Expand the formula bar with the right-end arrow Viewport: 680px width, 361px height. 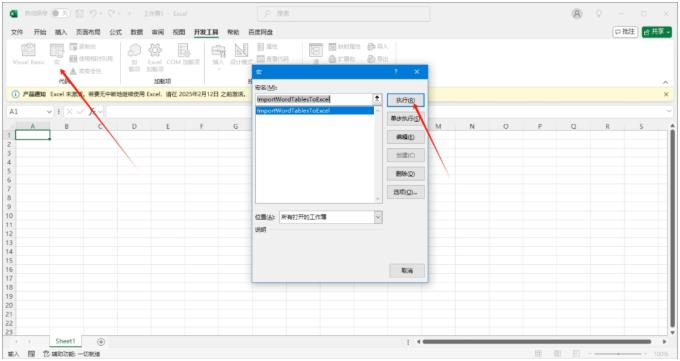click(x=668, y=112)
